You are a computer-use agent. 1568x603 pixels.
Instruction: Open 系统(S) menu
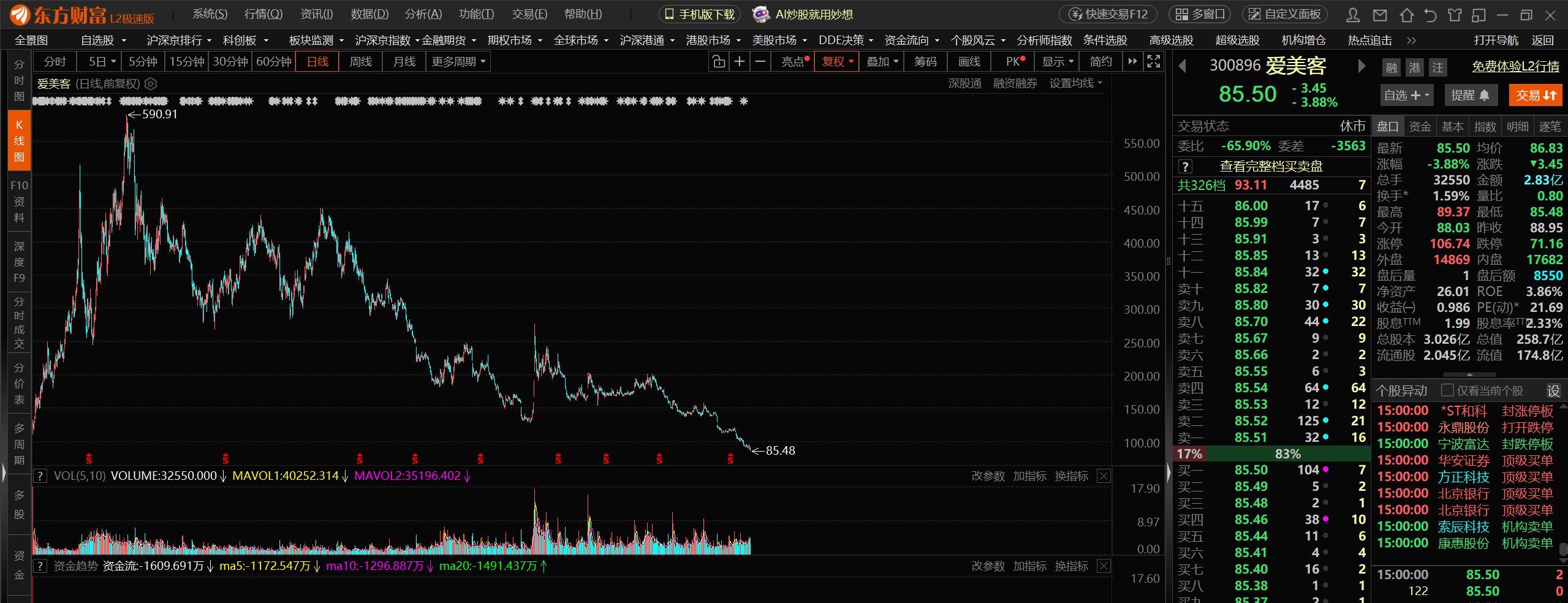[x=210, y=14]
